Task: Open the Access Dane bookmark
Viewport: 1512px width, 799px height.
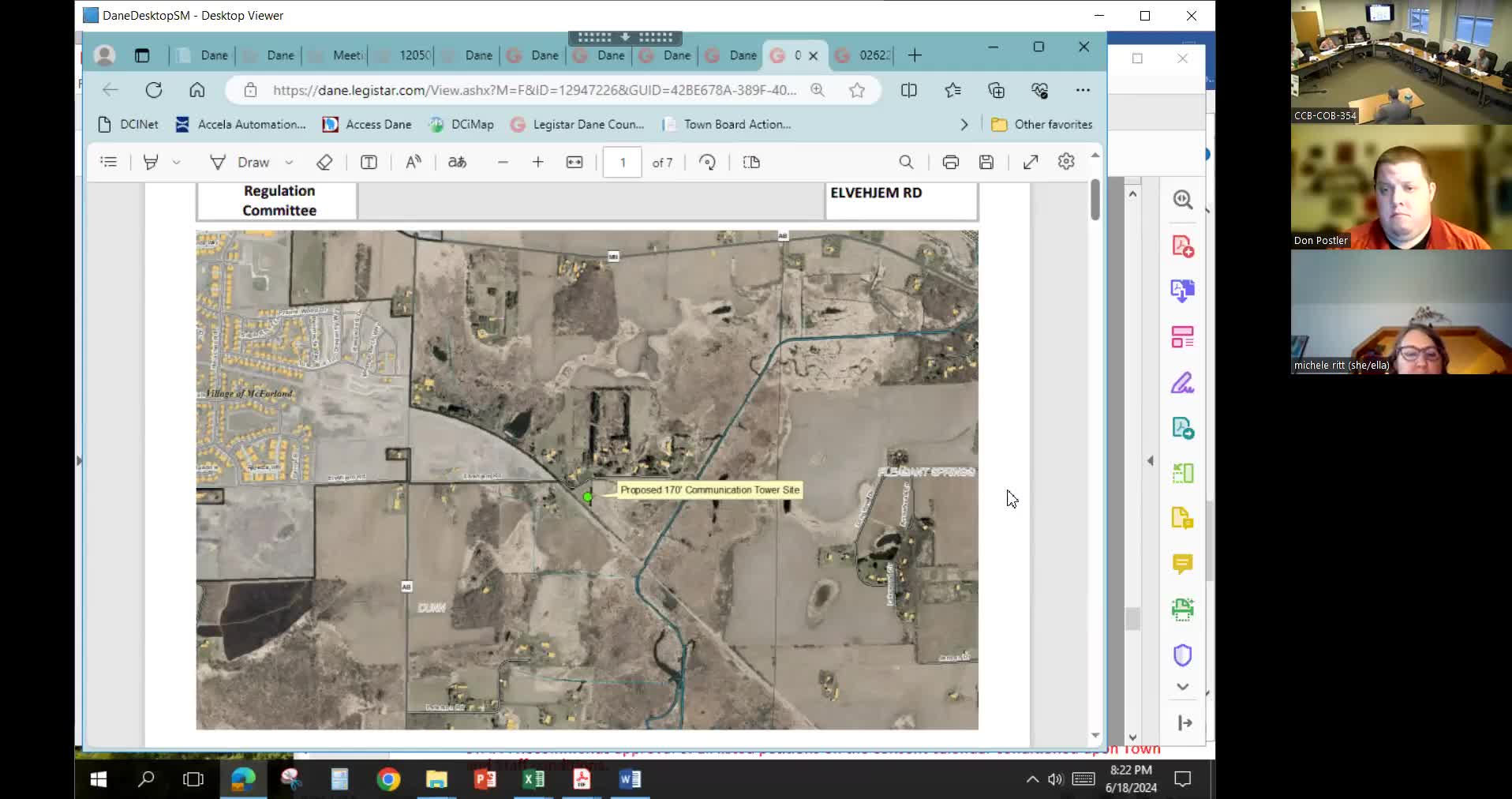Action: (368, 125)
